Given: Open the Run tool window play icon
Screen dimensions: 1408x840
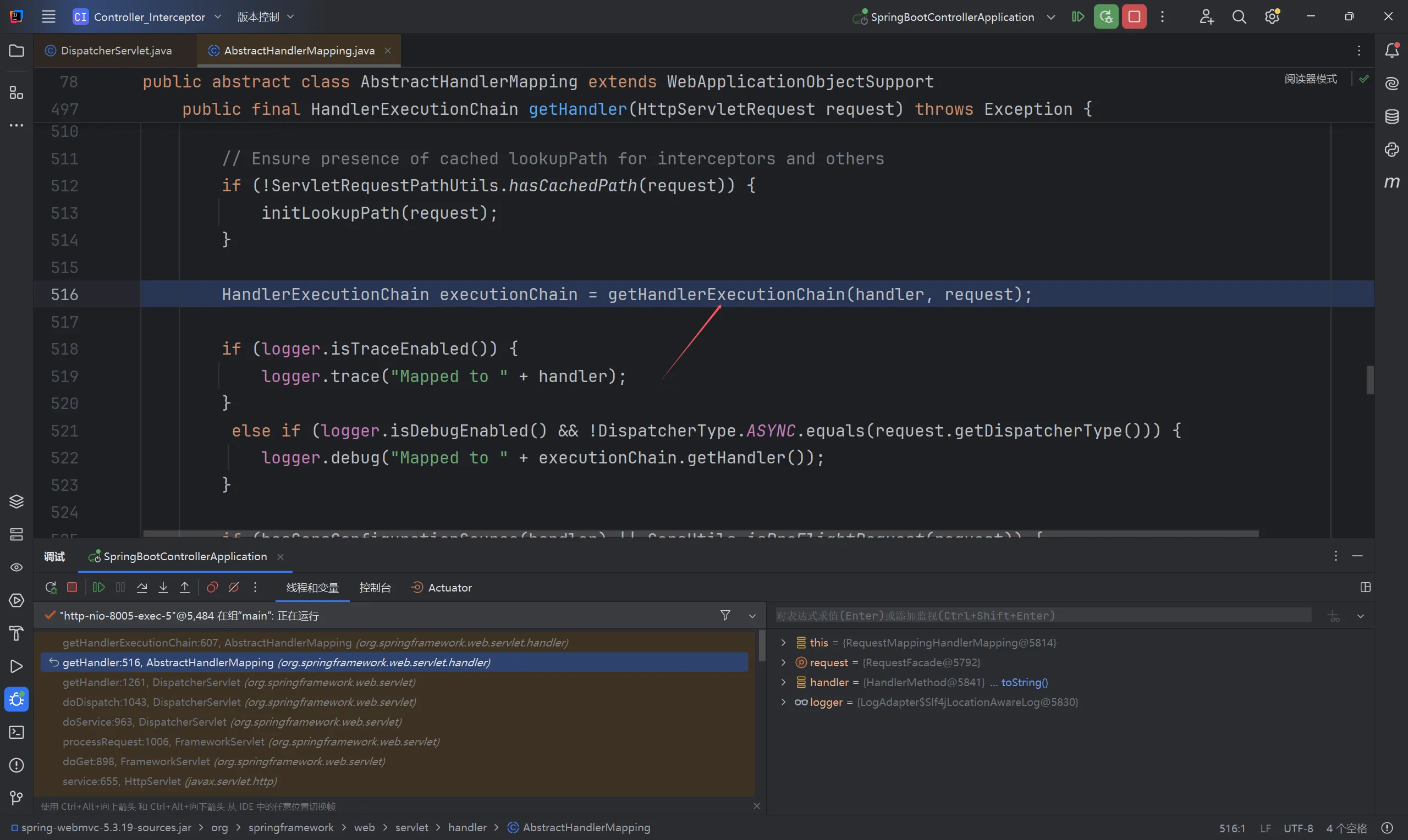Looking at the screenshot, I should (16, 666).
